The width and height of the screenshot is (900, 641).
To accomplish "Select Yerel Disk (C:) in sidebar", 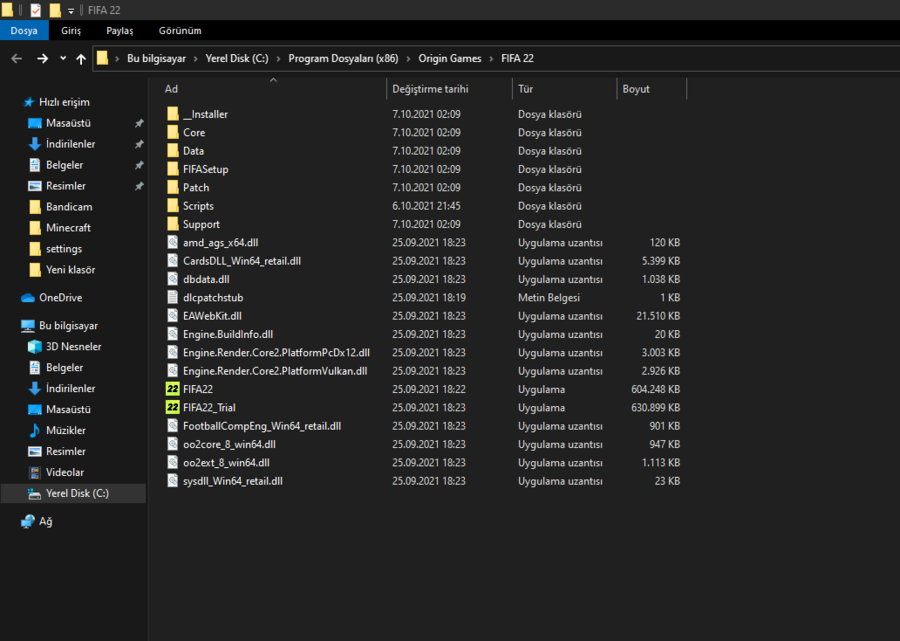I will [x=76, y=493].
